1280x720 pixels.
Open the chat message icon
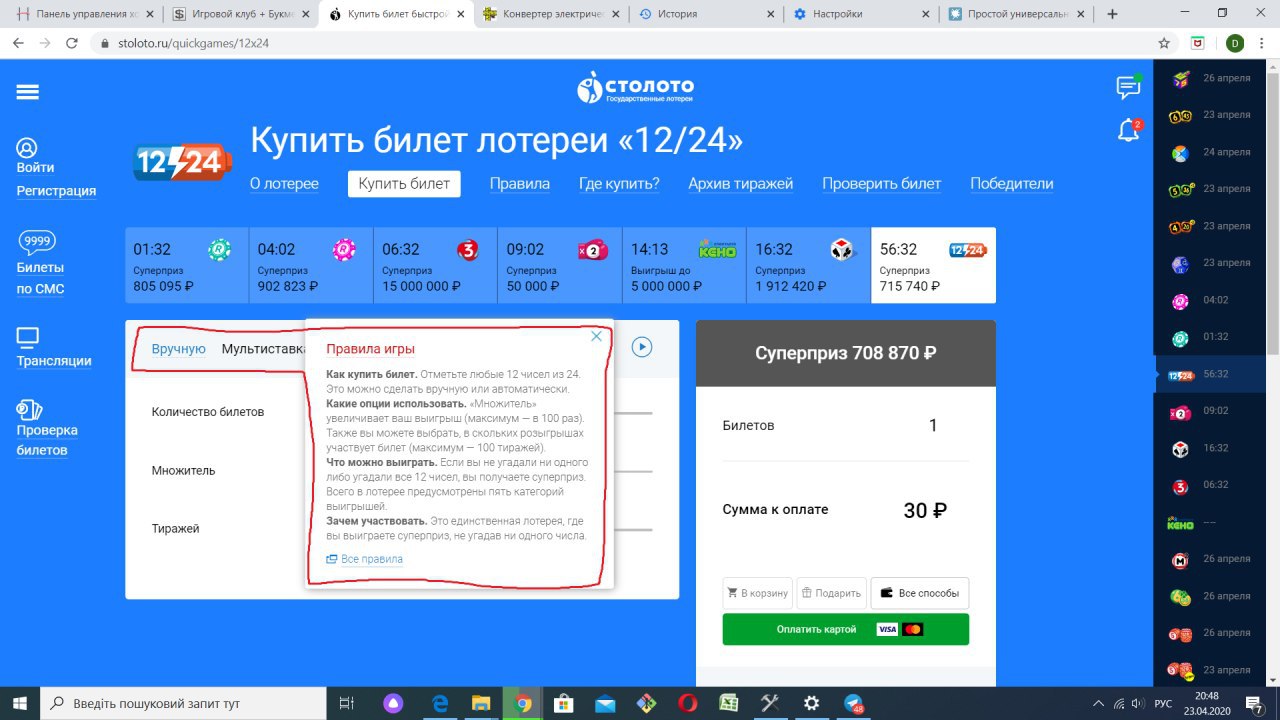coord(1128,87)
